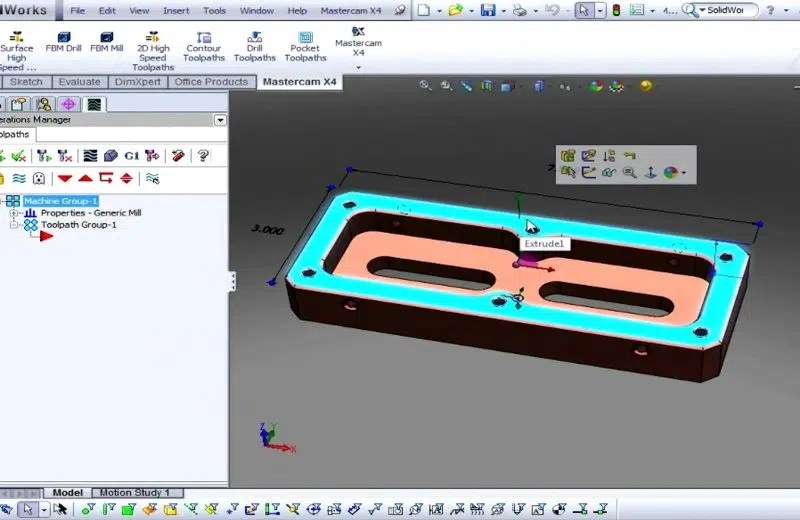This screenshot has height=520, width=800.
Task: Switch to the Office Products tab
Action: click(x=211, y=82)
